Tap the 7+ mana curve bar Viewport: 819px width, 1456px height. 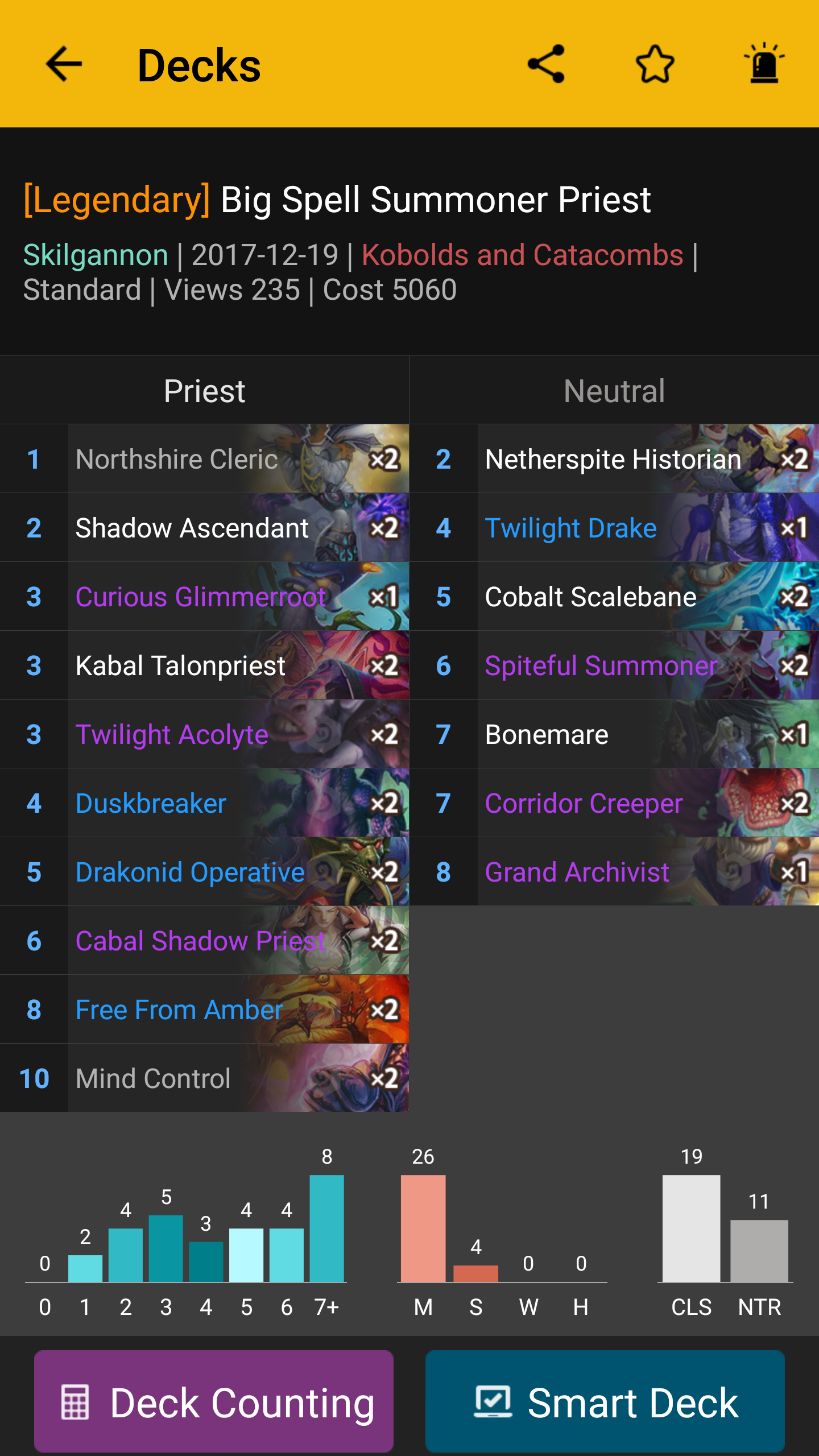[x=326, y=1228]
